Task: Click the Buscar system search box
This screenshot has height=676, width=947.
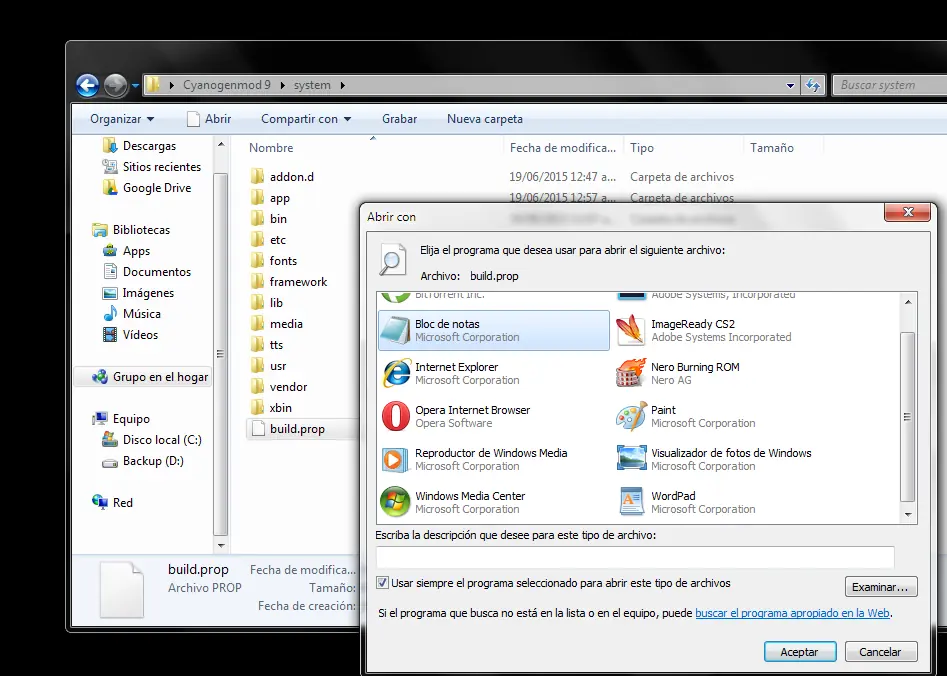Action: point(889,85)
